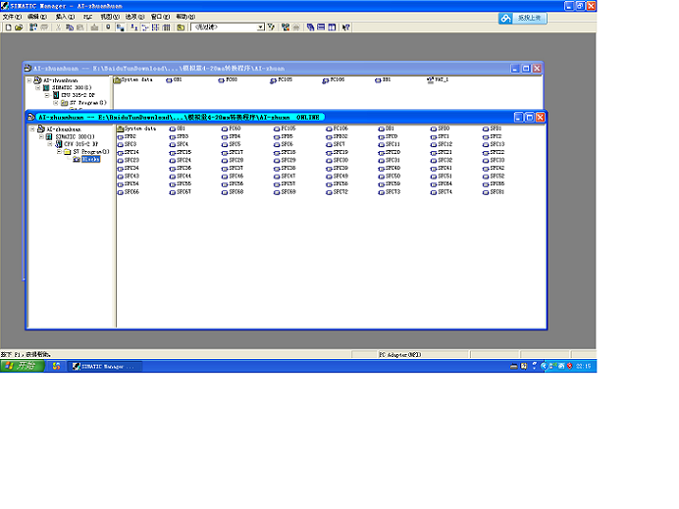This screenshot has width=679, height=509.
Task: Open the 选项(O) menu
Action: pos(135,17)
